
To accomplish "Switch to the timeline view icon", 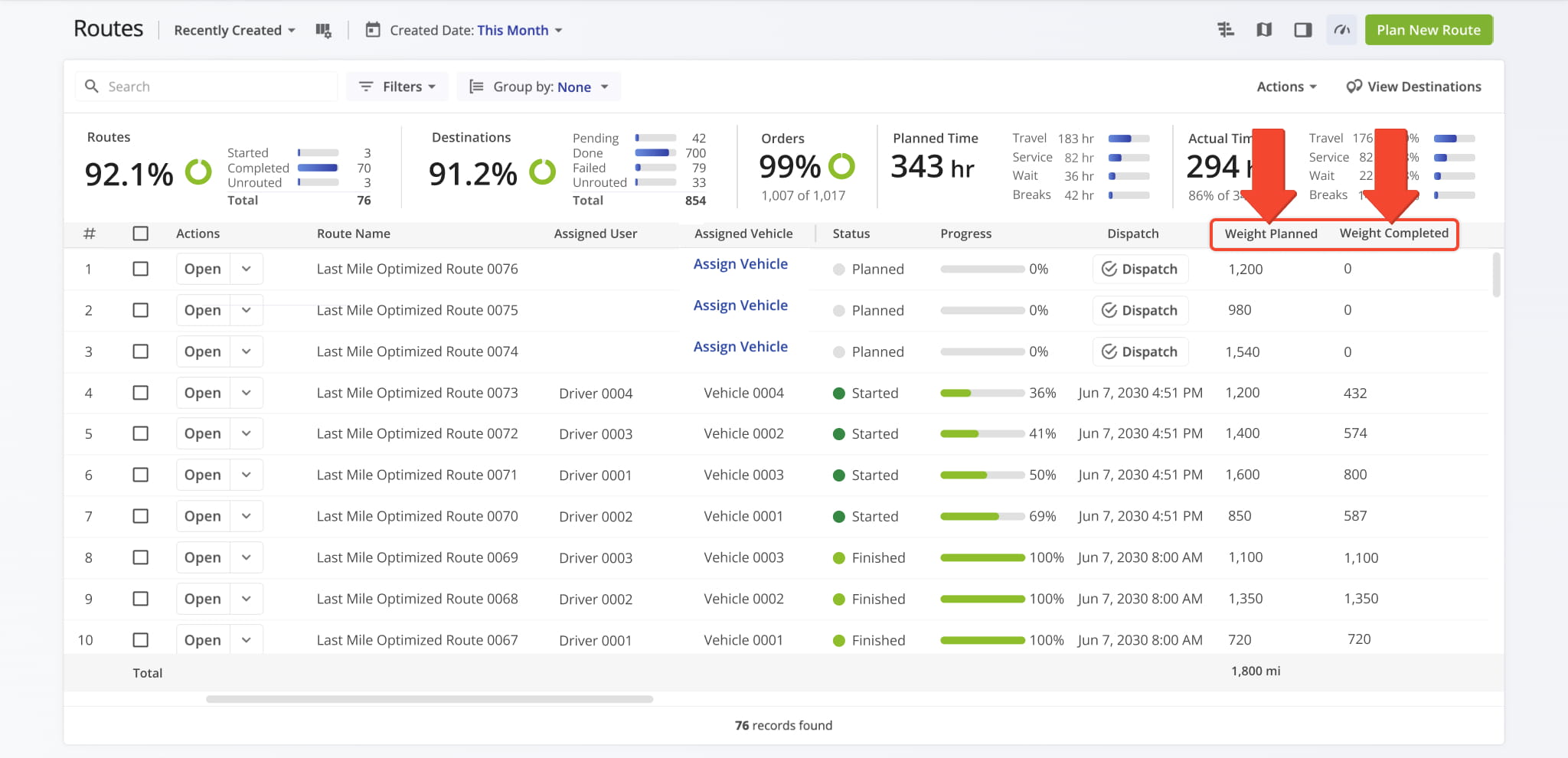I will (x=1226, y=30).
